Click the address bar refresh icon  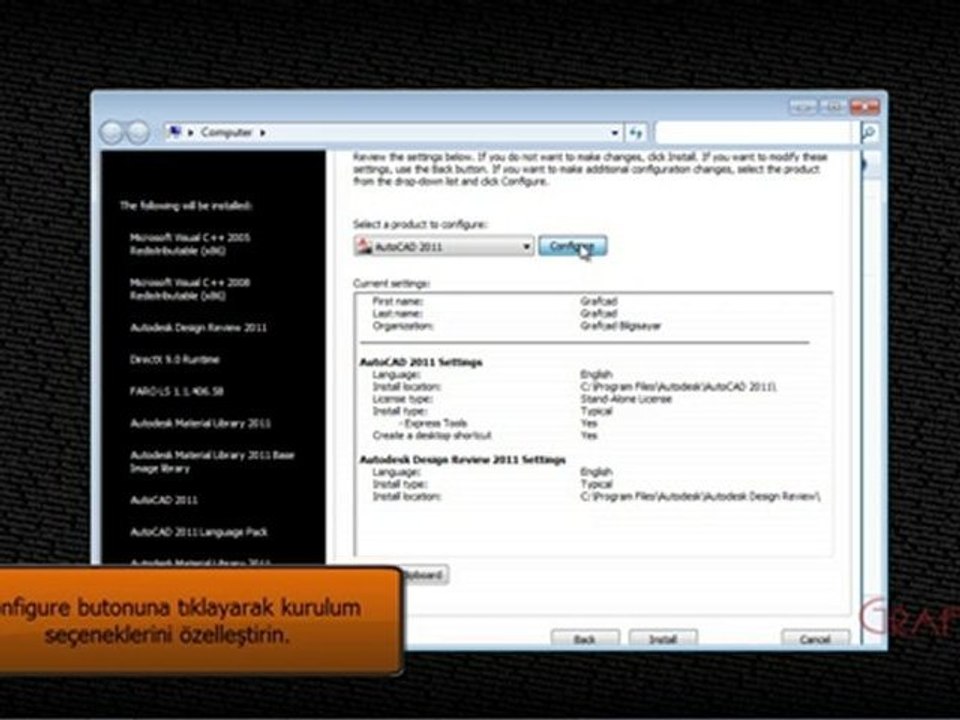pos(636,133)
